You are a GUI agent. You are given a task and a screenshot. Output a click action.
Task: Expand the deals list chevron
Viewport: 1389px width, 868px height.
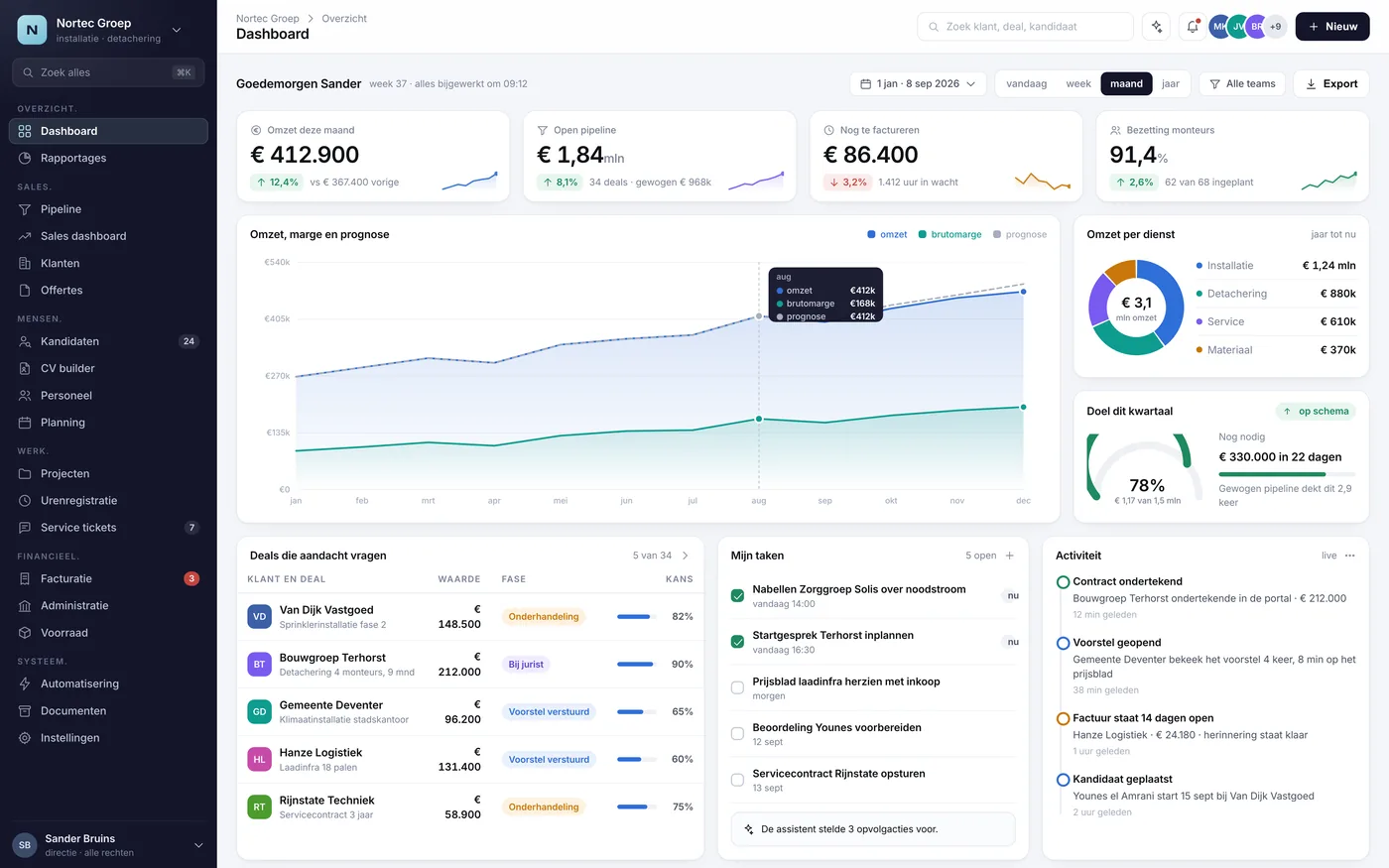pos(685,556)
